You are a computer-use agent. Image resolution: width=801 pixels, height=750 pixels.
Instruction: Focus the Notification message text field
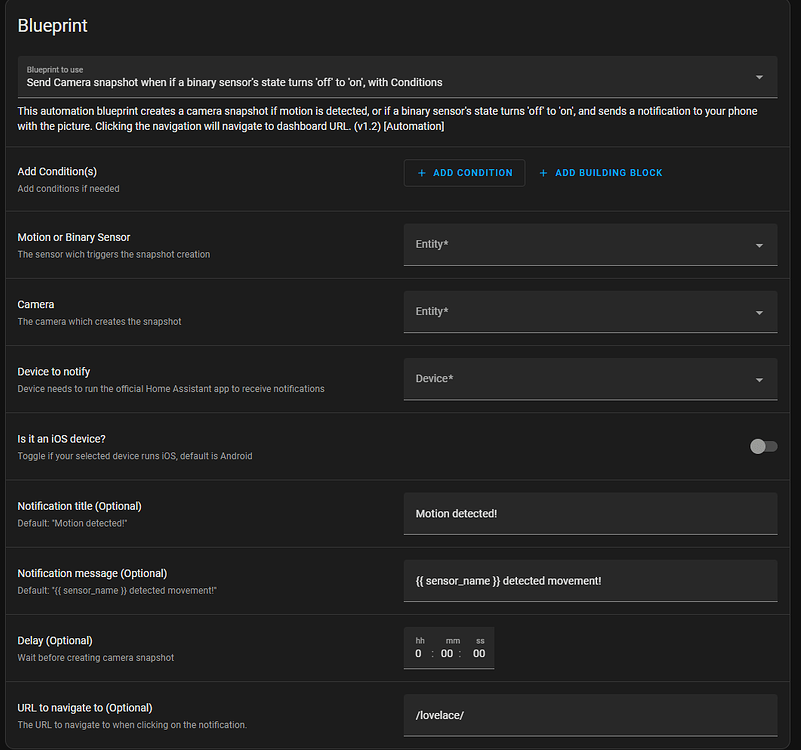(590, 581)
